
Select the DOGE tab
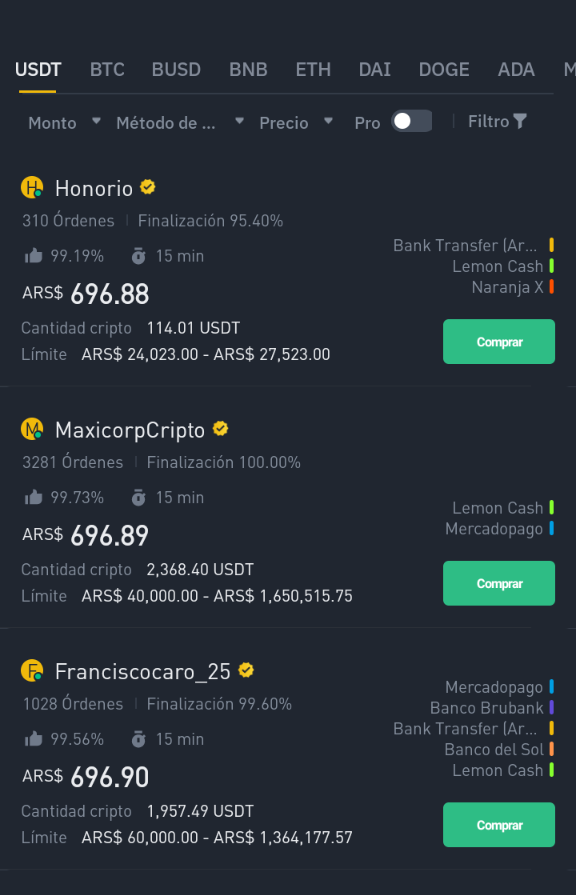(444, 70)
